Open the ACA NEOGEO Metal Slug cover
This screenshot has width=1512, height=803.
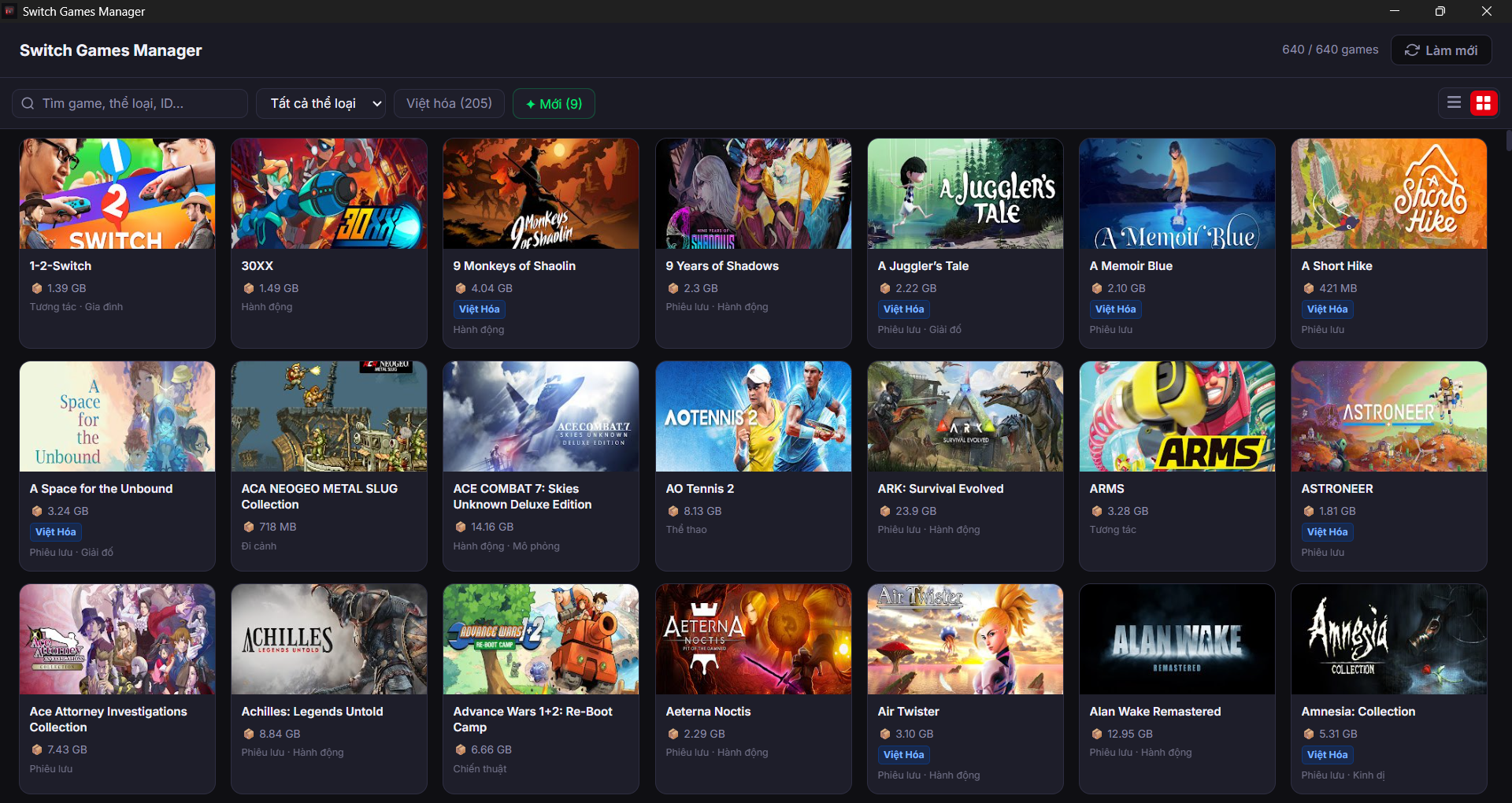tap(329, 416)
